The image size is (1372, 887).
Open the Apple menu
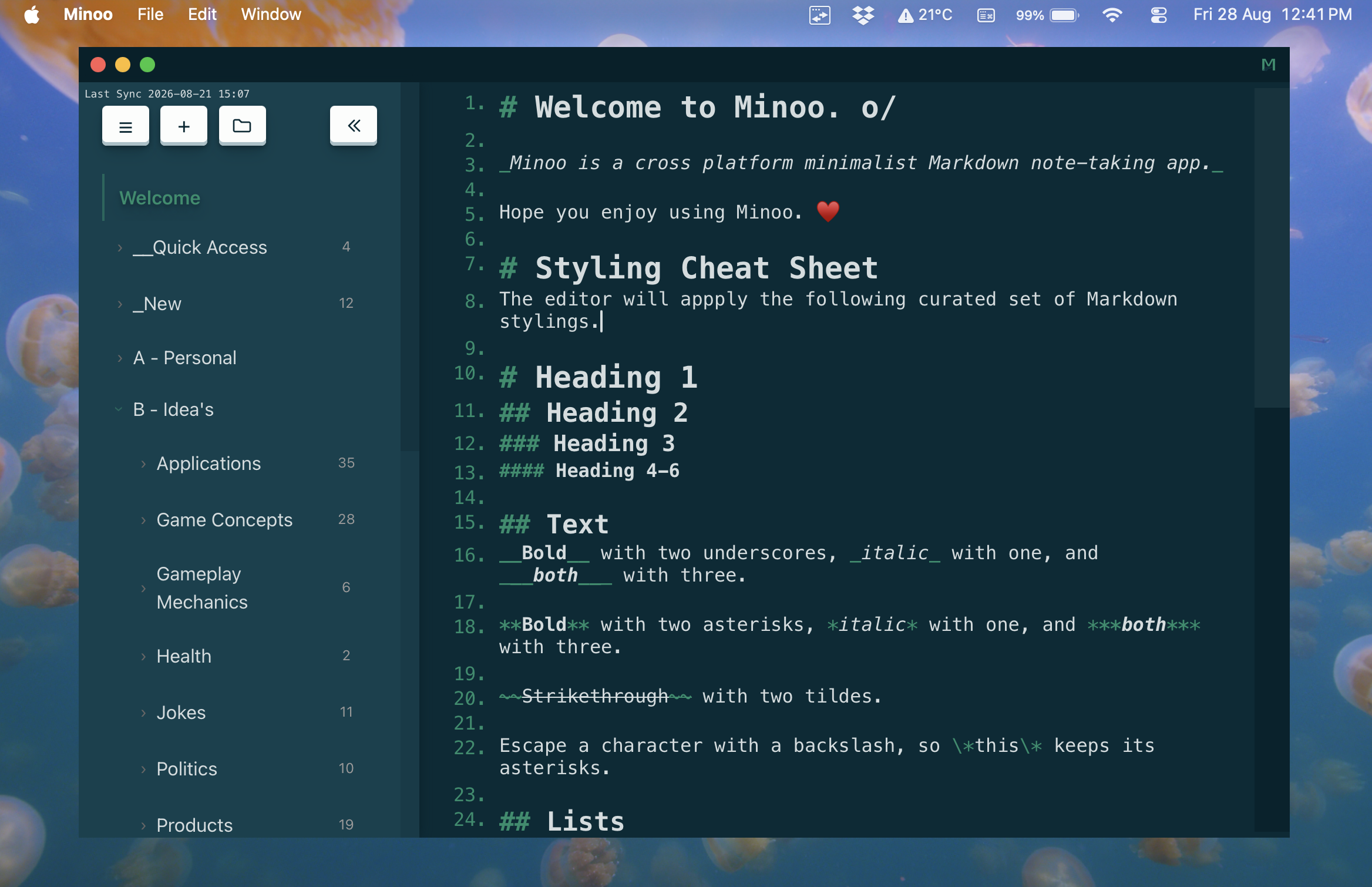(x=32, y=15)
